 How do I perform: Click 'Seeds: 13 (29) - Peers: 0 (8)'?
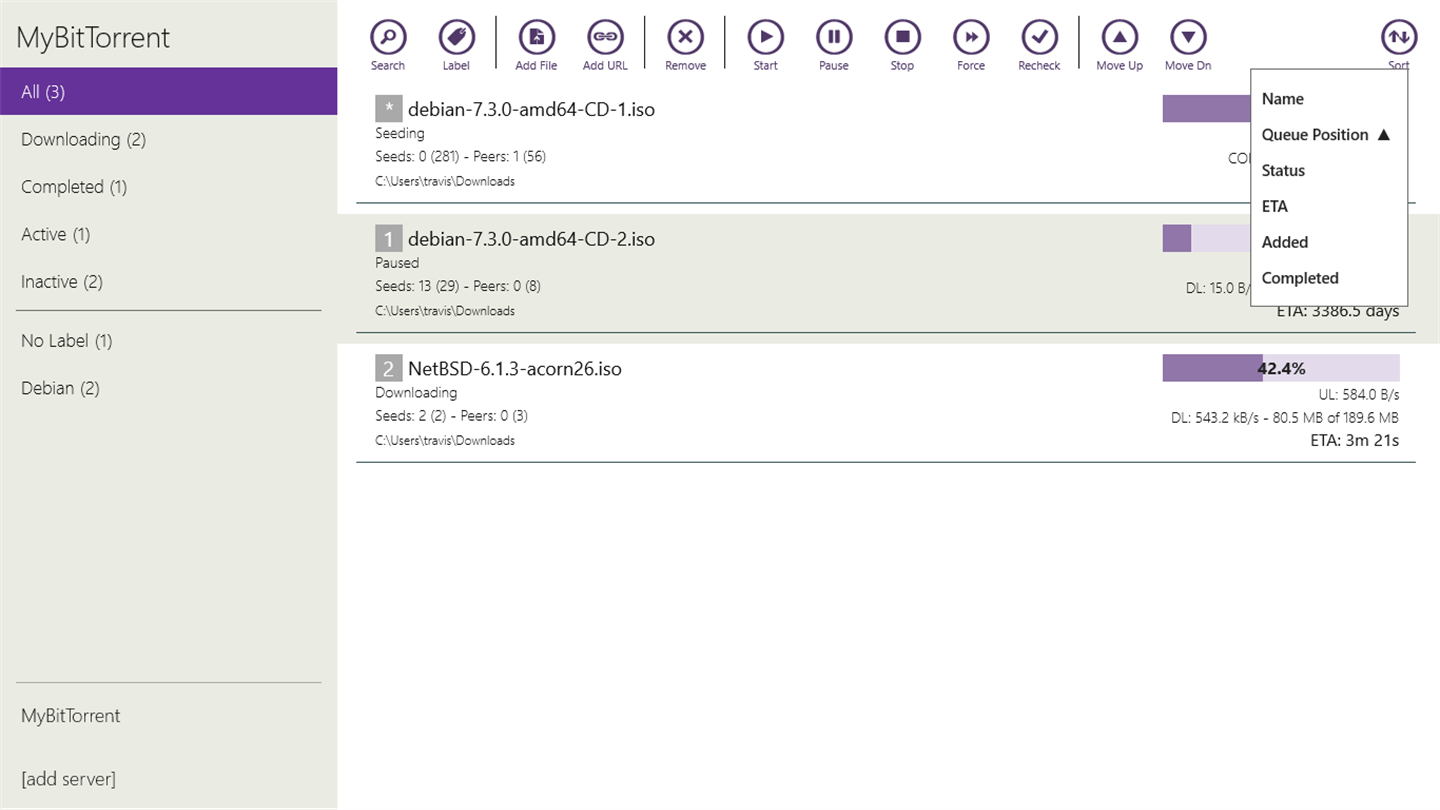pos(458,286)
